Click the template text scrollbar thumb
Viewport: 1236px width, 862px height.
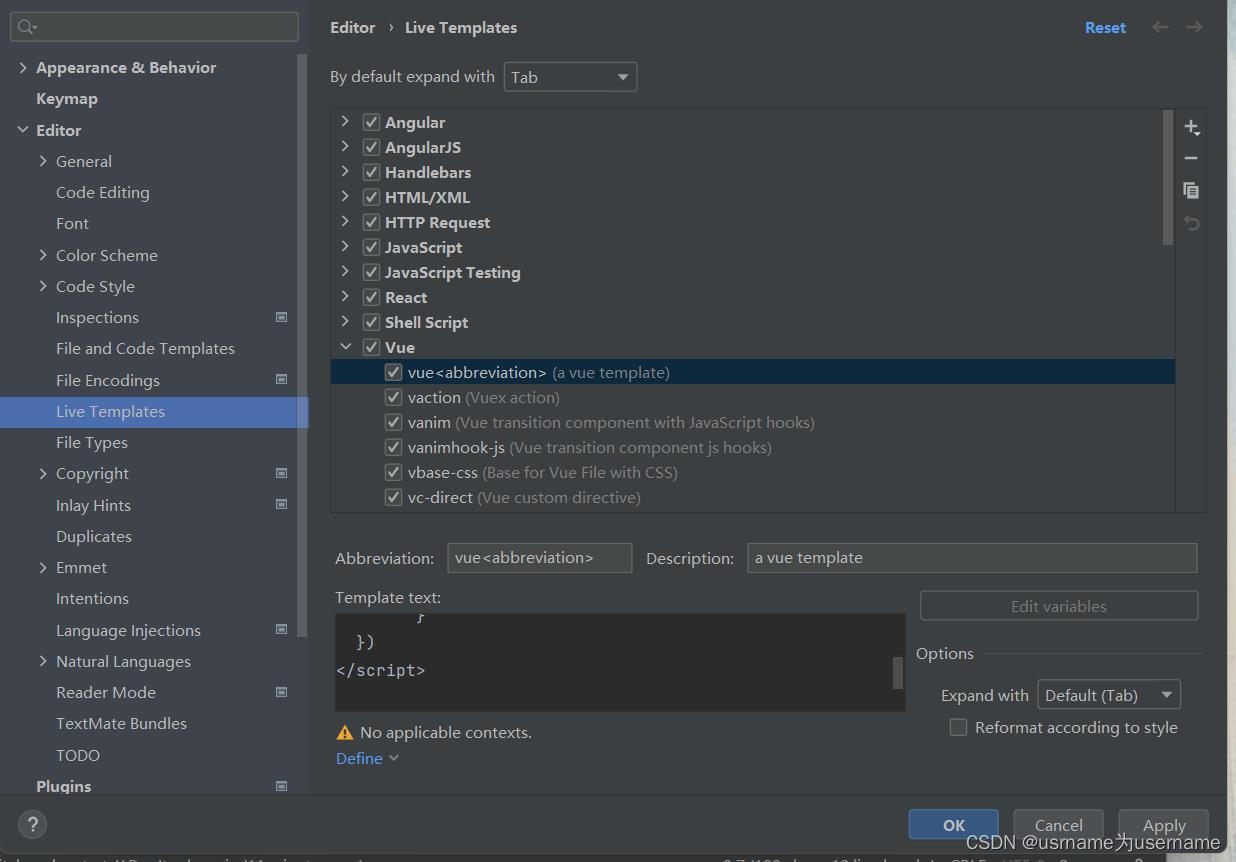tap(897, 673)
